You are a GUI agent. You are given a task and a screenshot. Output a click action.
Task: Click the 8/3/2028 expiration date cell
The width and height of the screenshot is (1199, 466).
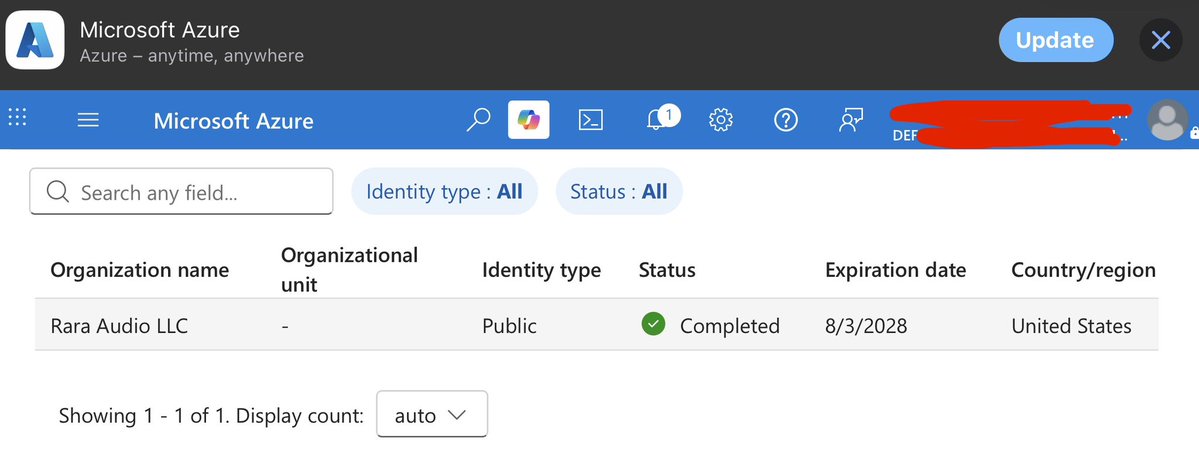click(866, 326)
